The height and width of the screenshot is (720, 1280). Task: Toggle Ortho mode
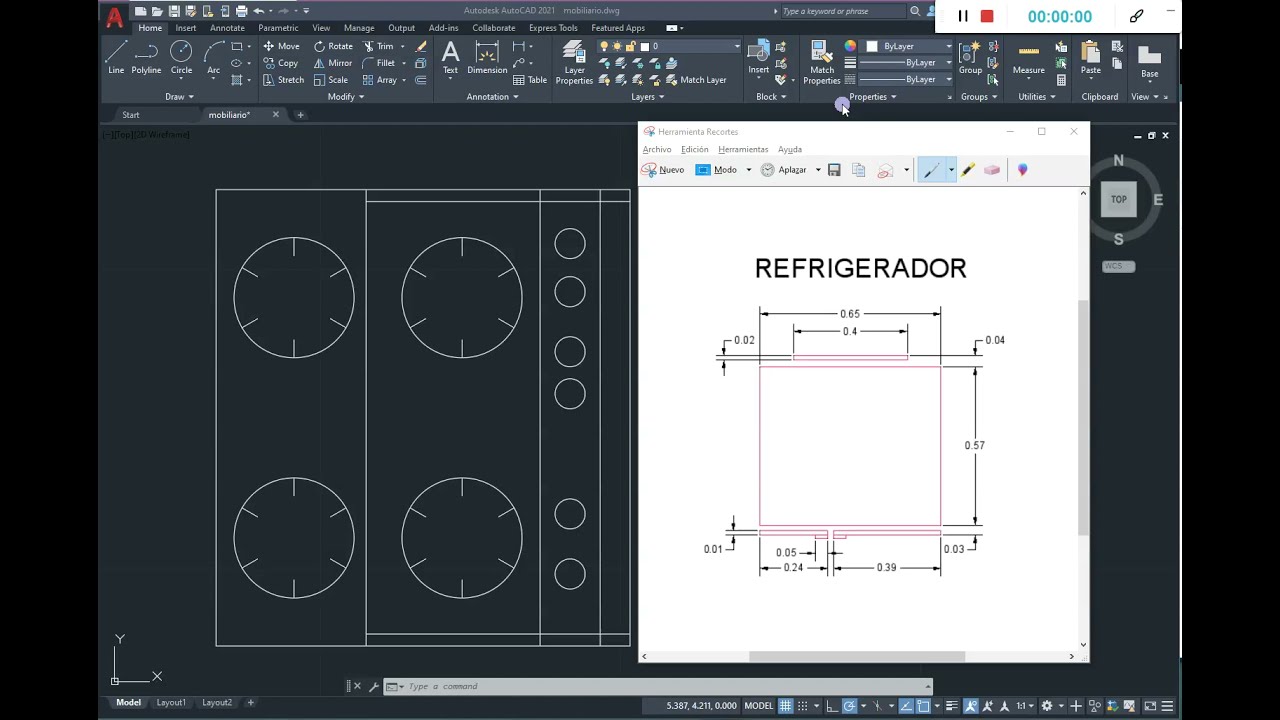tap(831, 706)
